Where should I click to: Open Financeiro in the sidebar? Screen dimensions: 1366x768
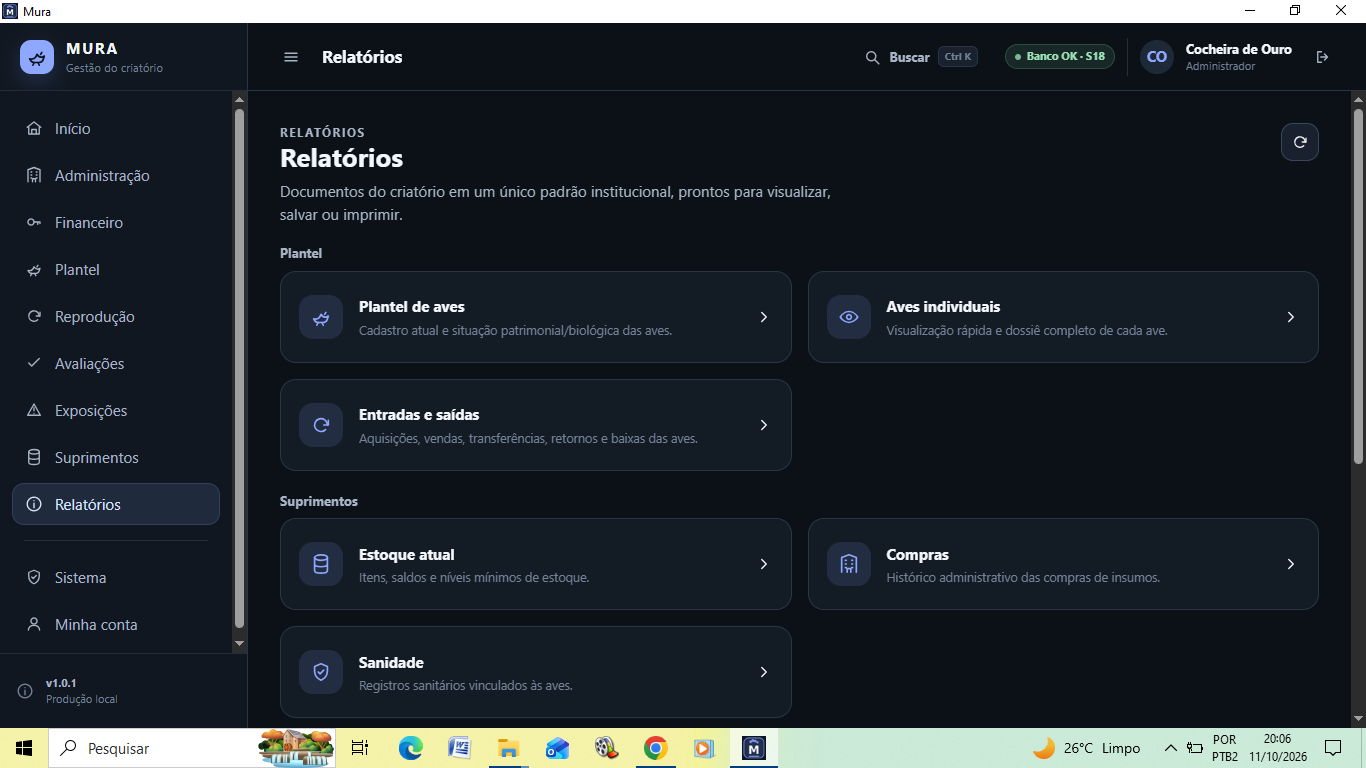(116, 223)
